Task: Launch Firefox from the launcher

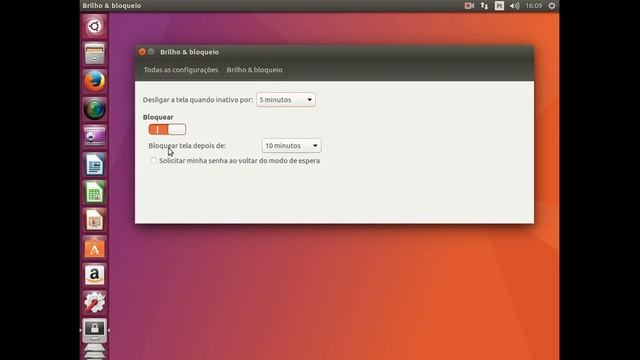Action: 94,81
